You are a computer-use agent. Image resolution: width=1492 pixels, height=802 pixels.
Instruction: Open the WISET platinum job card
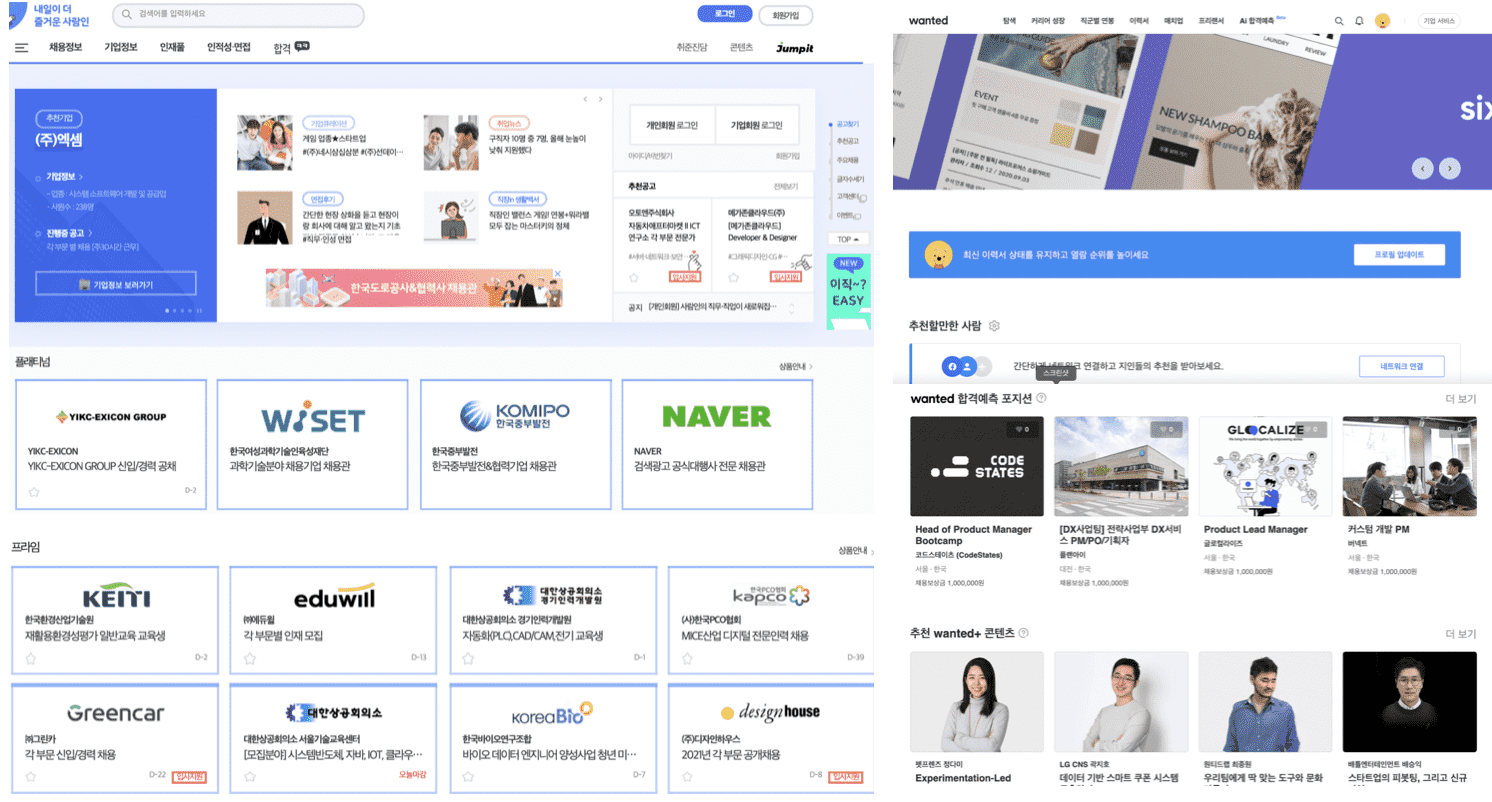point(312,445)
